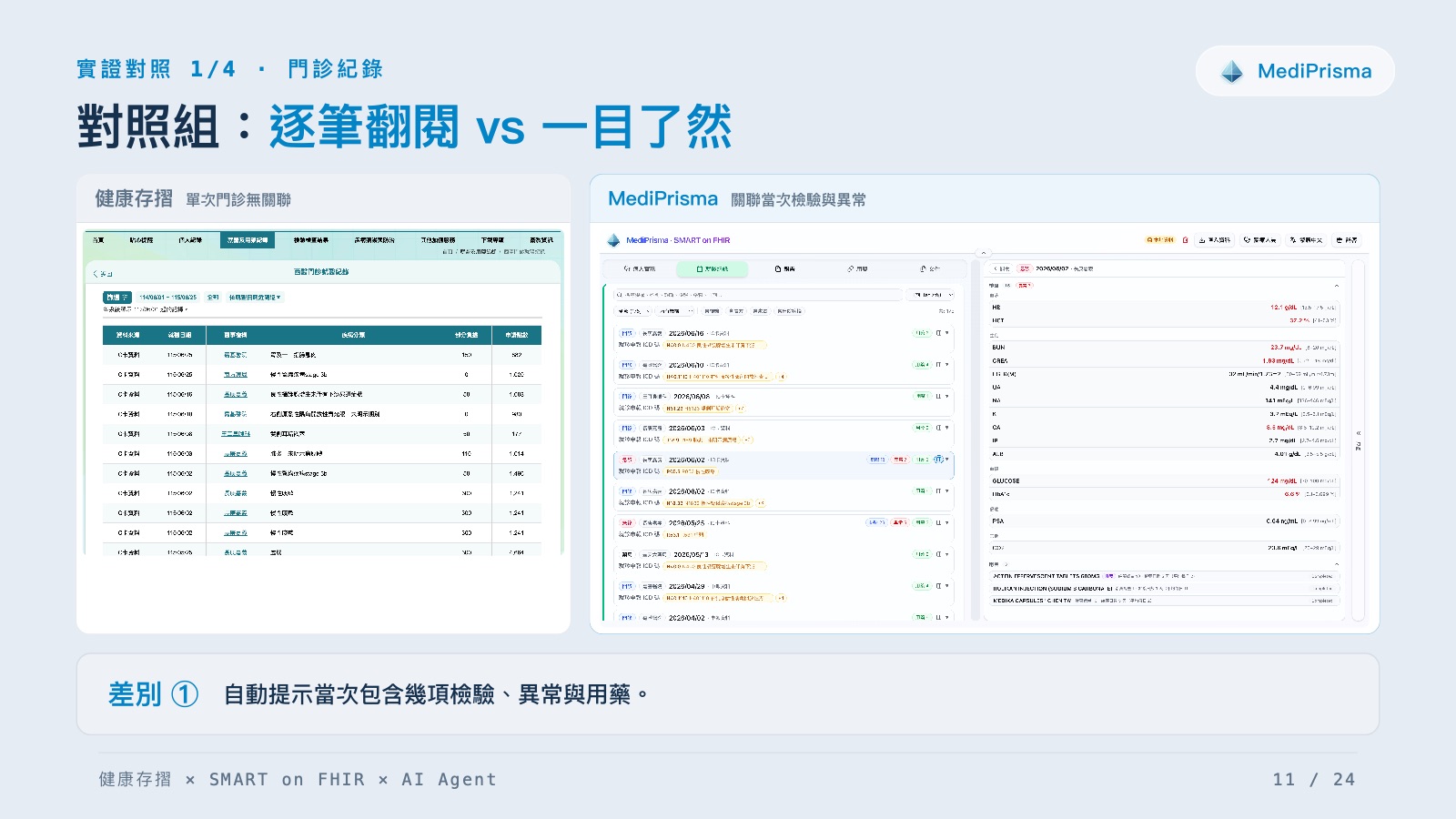Open the 首頁 tab in 健康存摺 navigation
This screenshot has width=1456, height=819.
98,240
